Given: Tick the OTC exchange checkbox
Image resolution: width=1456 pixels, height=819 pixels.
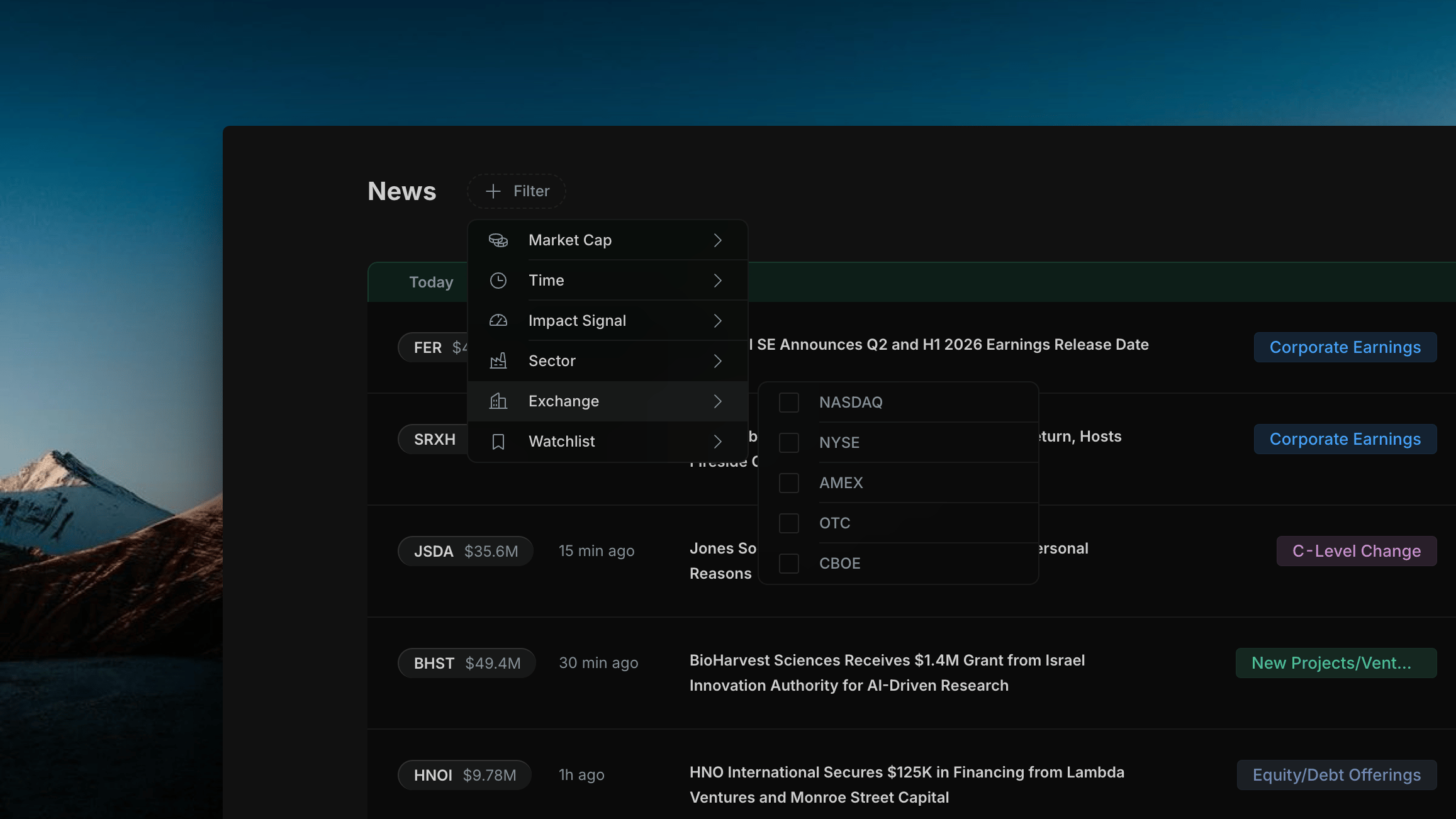Looking at the screenshot, I should (x=789, y=523).
